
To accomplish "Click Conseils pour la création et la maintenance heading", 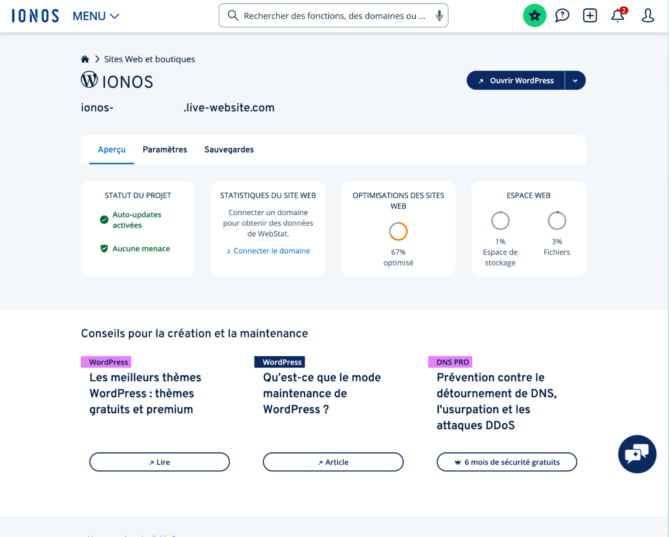I will (195, 333).
